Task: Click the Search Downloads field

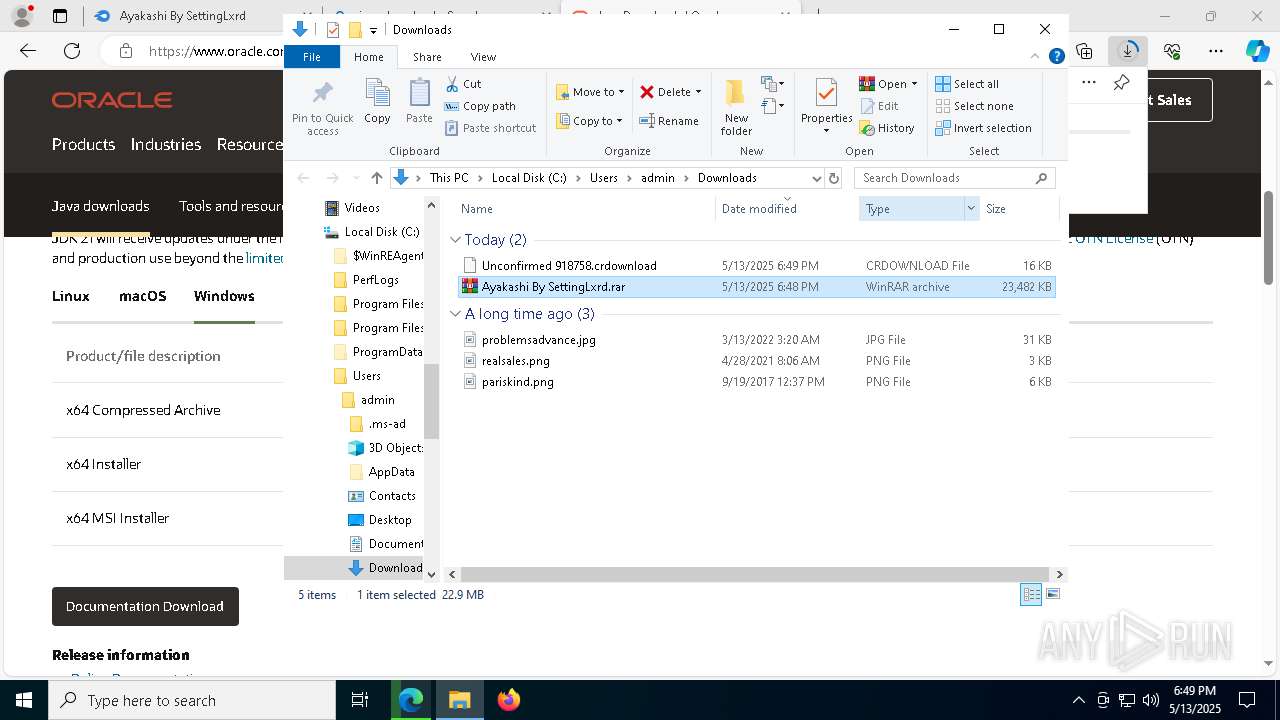Action: pyautogui.click(x=955, y=178)
